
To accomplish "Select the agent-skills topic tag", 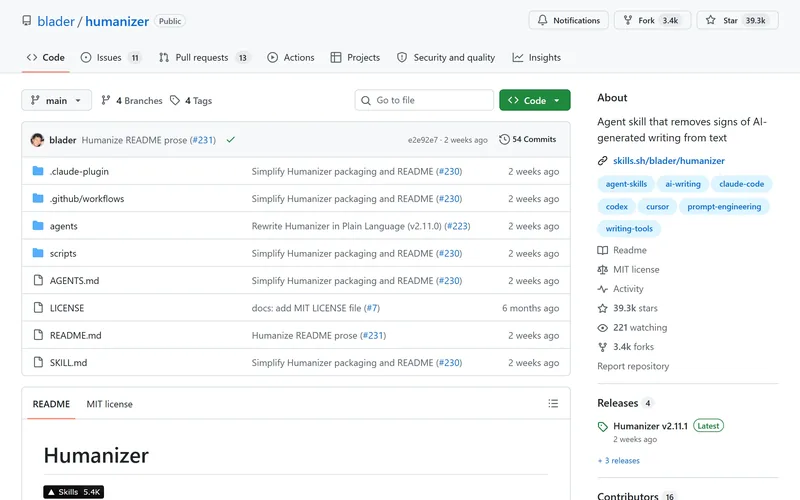I will 626,184.
